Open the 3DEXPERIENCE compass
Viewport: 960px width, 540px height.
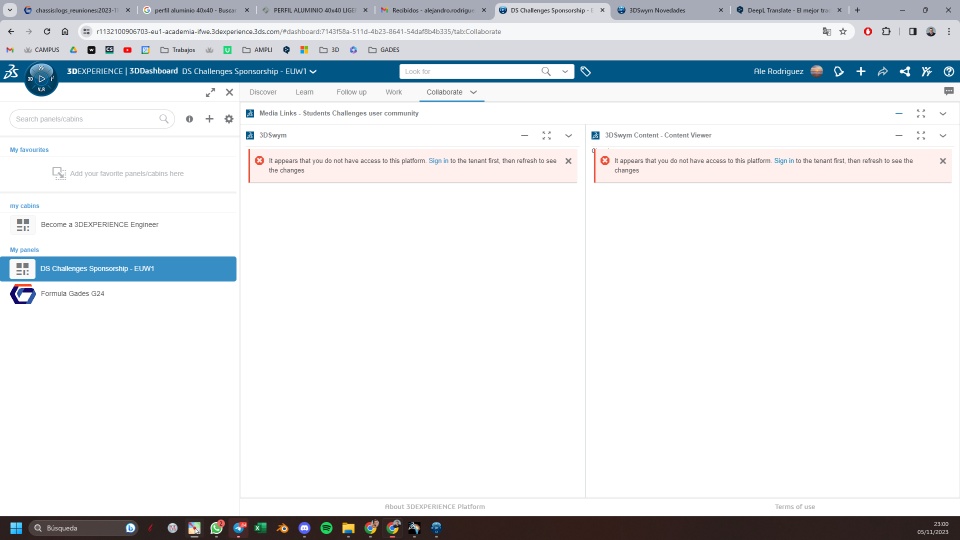pyautogui.click(x=41, y=78)
